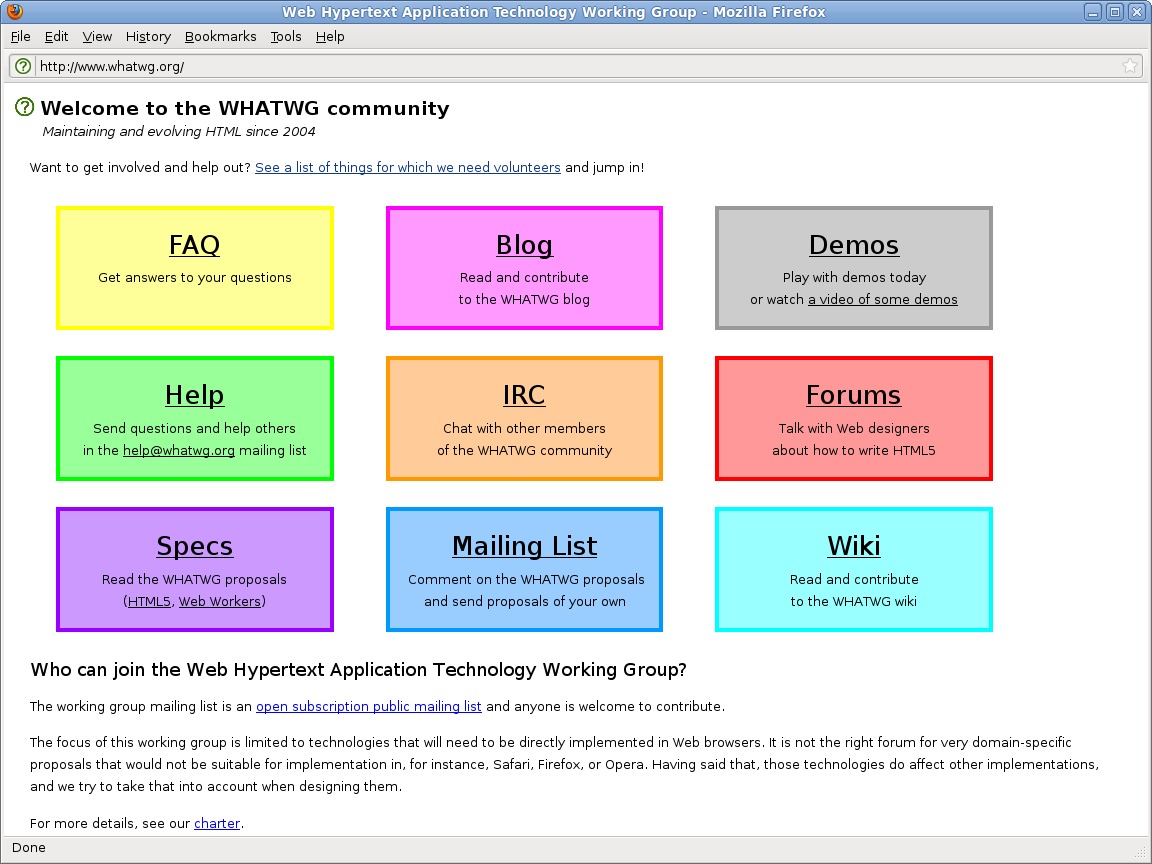Visit the Forums link

(x=853, y=395)
